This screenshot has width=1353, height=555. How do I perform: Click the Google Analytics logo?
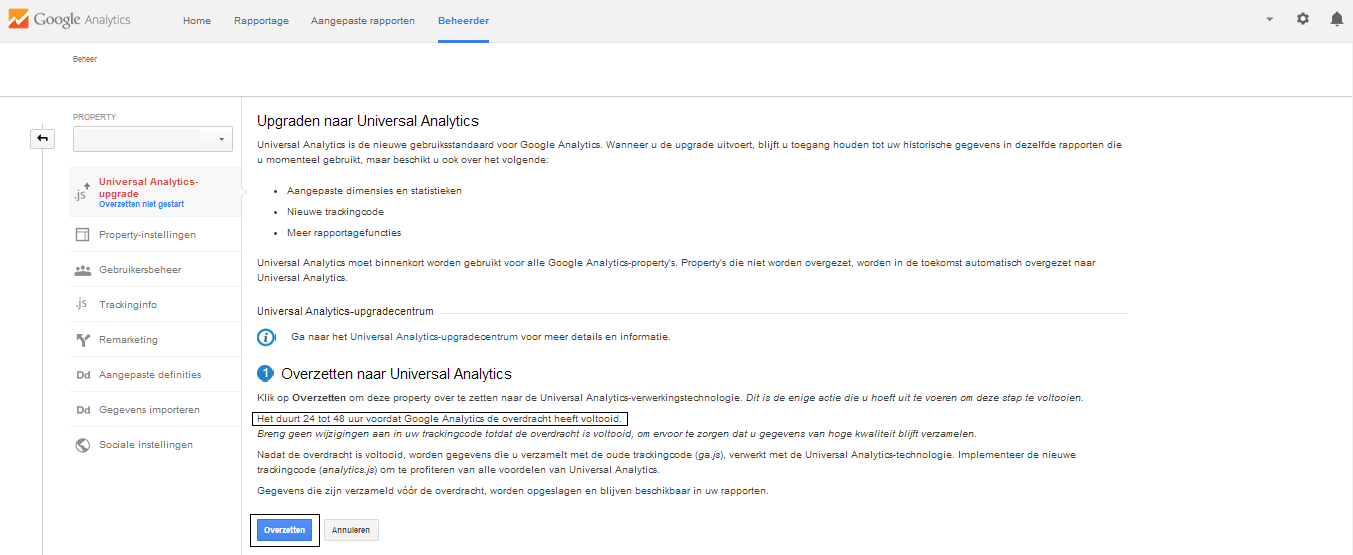click(69, 20)
